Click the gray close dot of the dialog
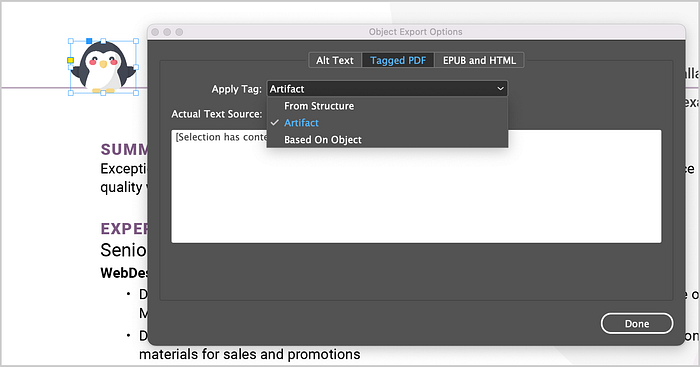This screenshot has width=700, height=367. point(155,32)
